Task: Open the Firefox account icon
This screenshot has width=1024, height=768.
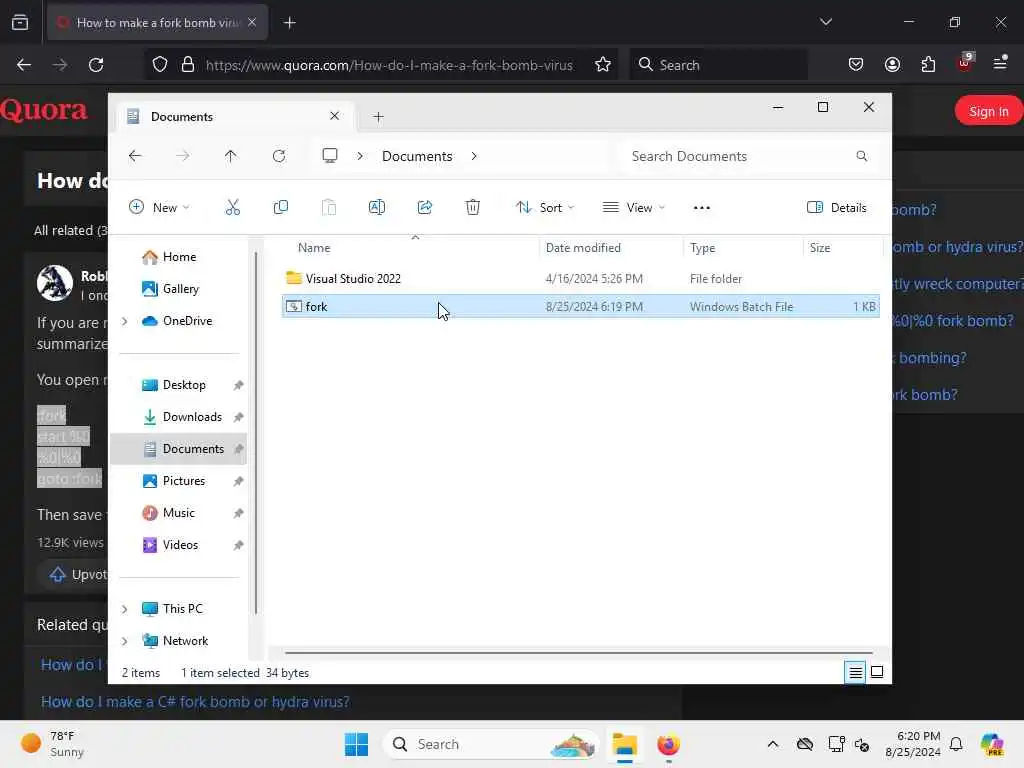Action: (892, 64)
